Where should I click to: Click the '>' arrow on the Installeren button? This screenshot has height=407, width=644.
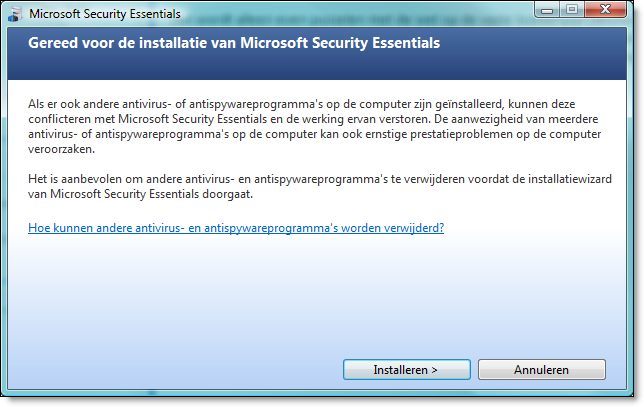point(434,370)
